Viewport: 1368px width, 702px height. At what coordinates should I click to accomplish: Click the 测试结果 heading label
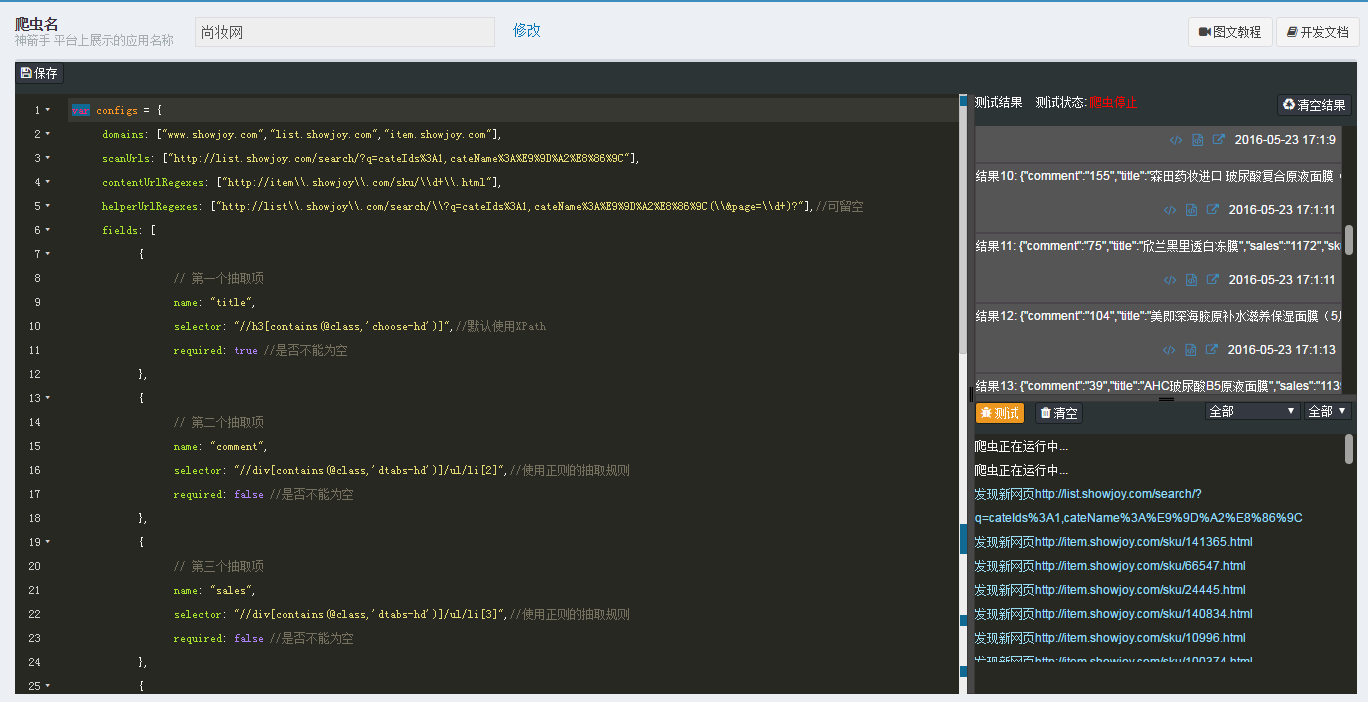pyautogui.click(x=999, y=103)
